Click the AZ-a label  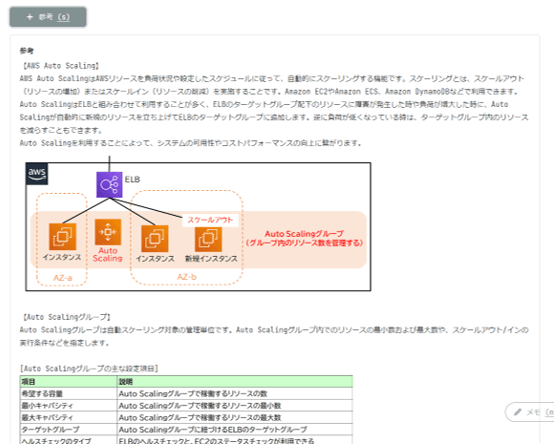[63, 278]
